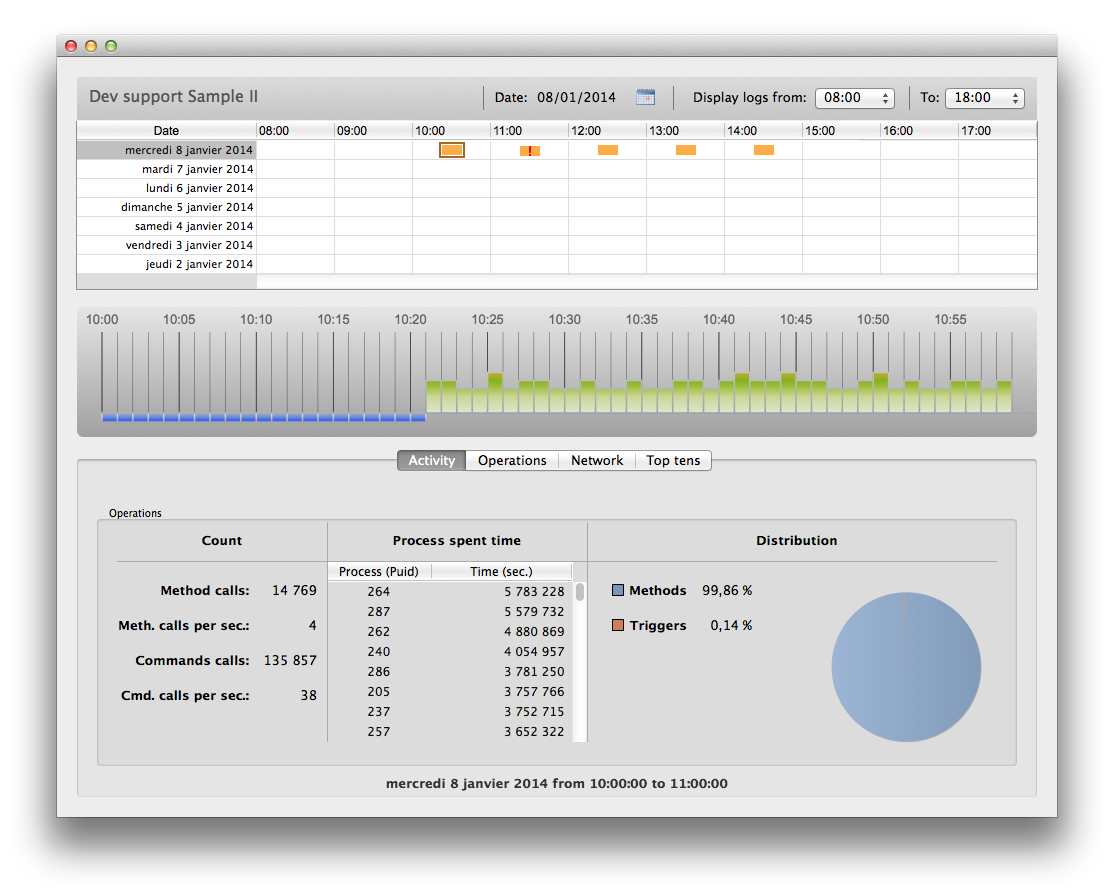Open the 'Display logs from' 08:00 dropdown
This screenshot has height=896, width=1114.
855,98
